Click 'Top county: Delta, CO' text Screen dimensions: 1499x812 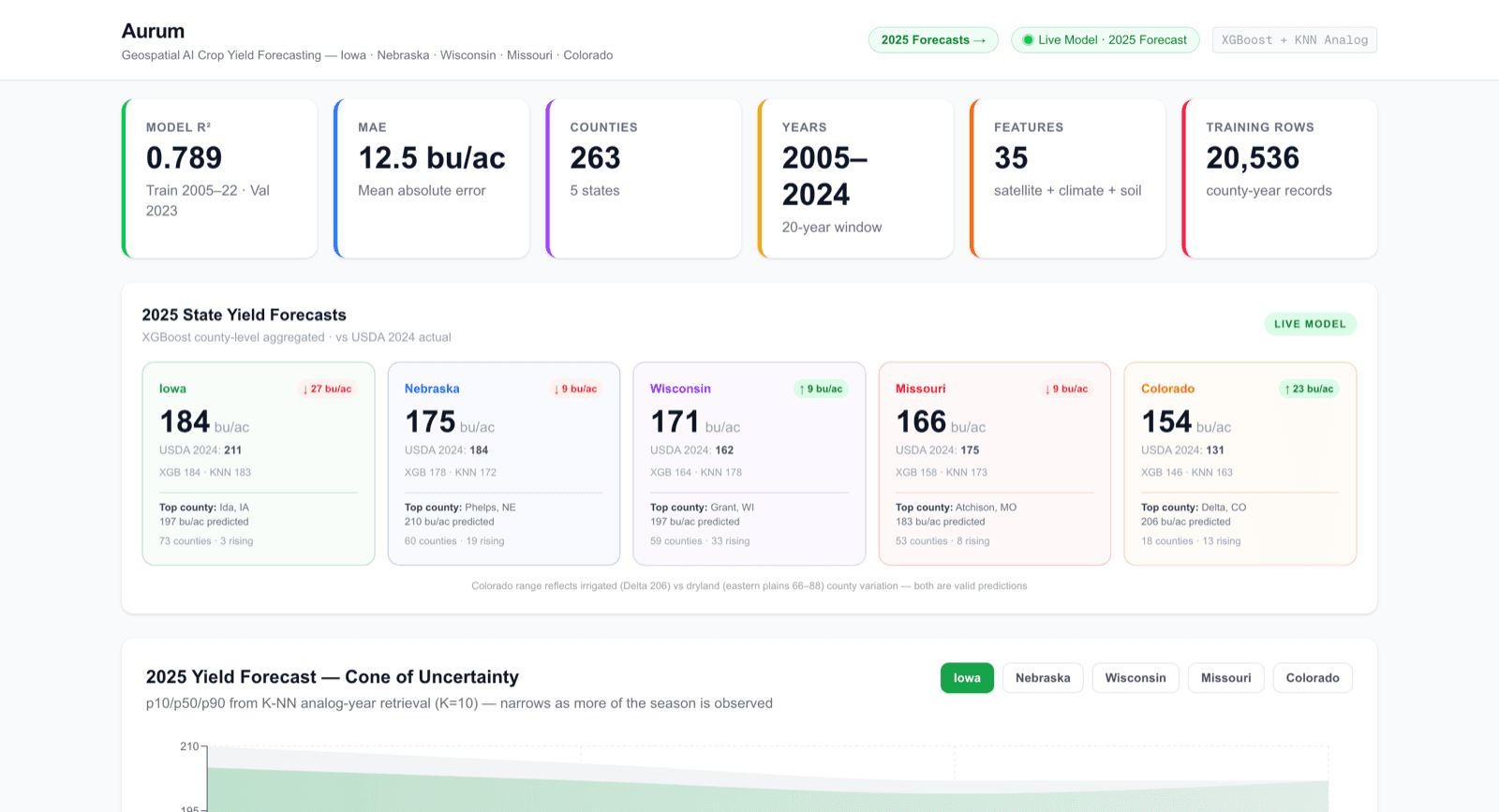click(x=1194, y=508)
